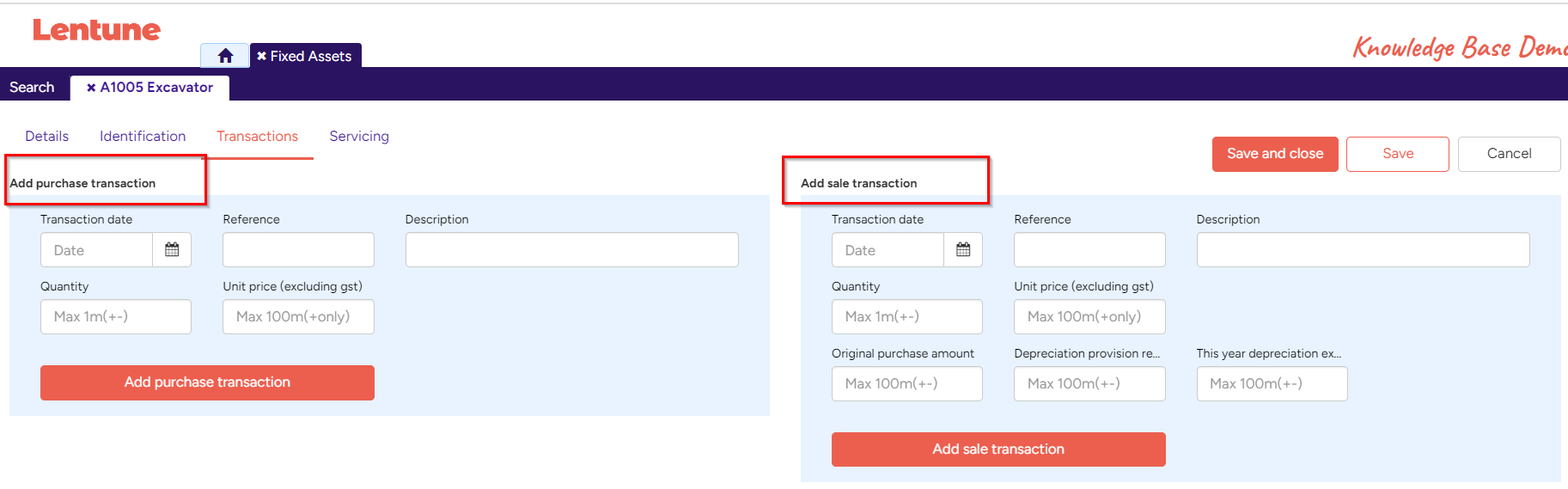1568x489 pixels.
Task: Open sale transaction date calendar picker
Action: tap(963, 250)
